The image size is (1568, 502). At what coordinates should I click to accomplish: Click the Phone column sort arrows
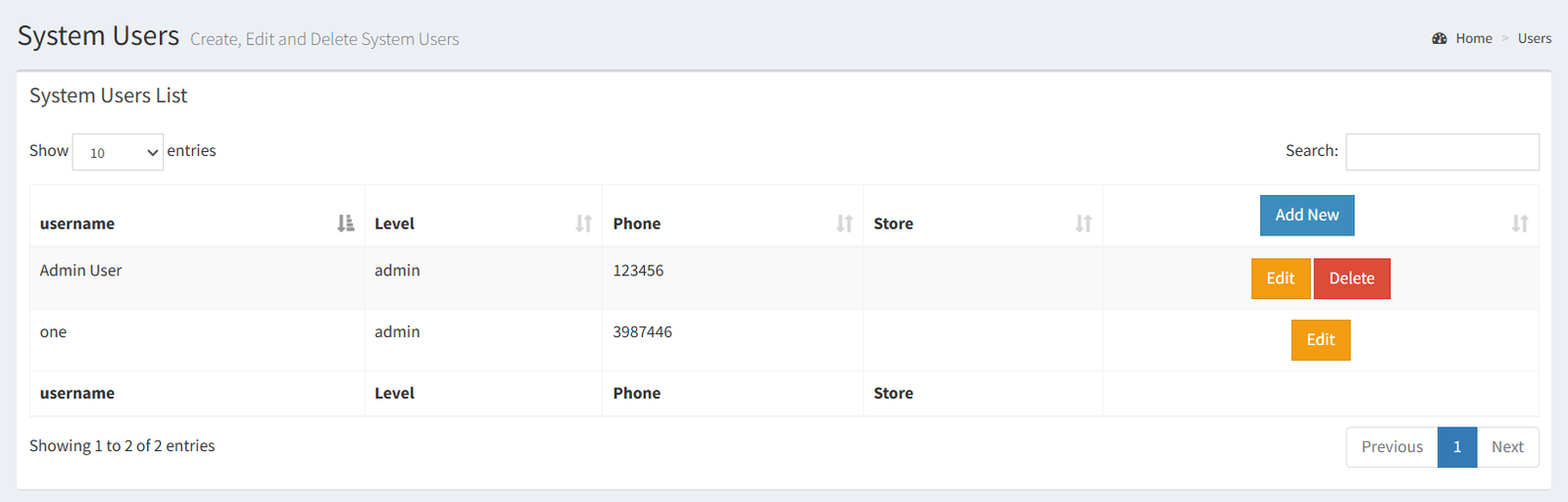(x=845, y=224)
